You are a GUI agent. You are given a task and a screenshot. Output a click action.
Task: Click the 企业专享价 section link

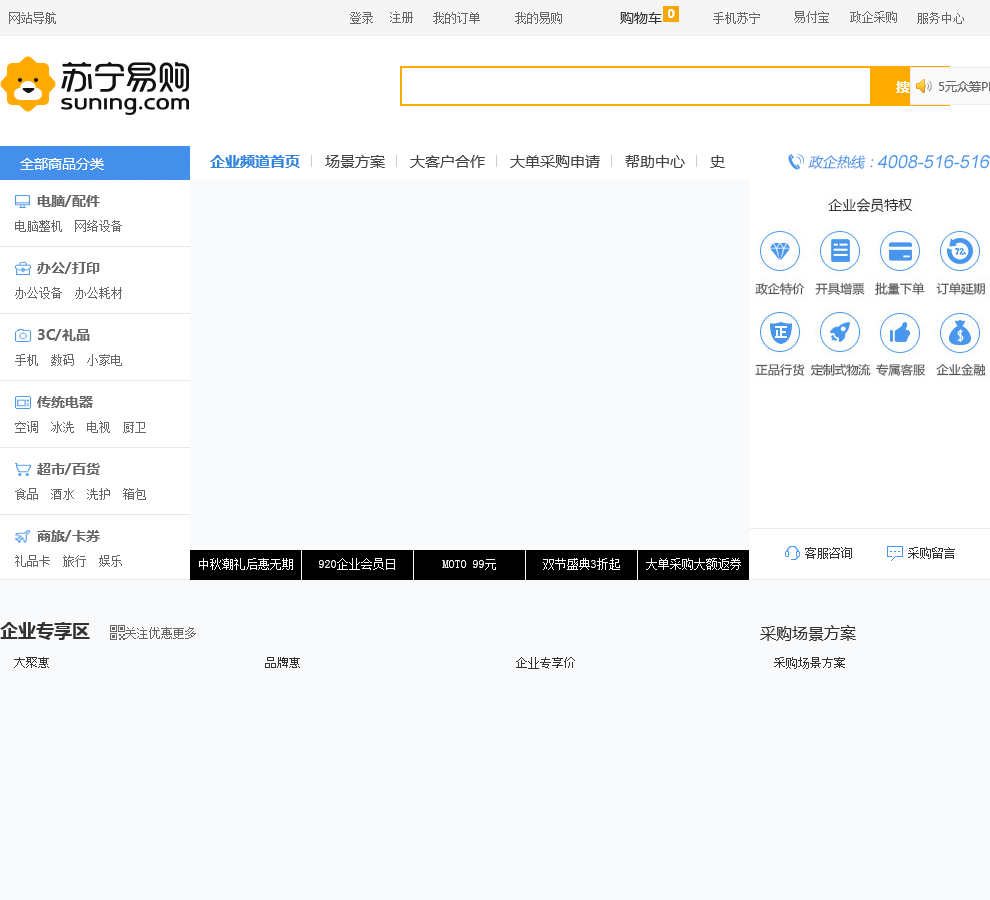[x=545, y=663]
